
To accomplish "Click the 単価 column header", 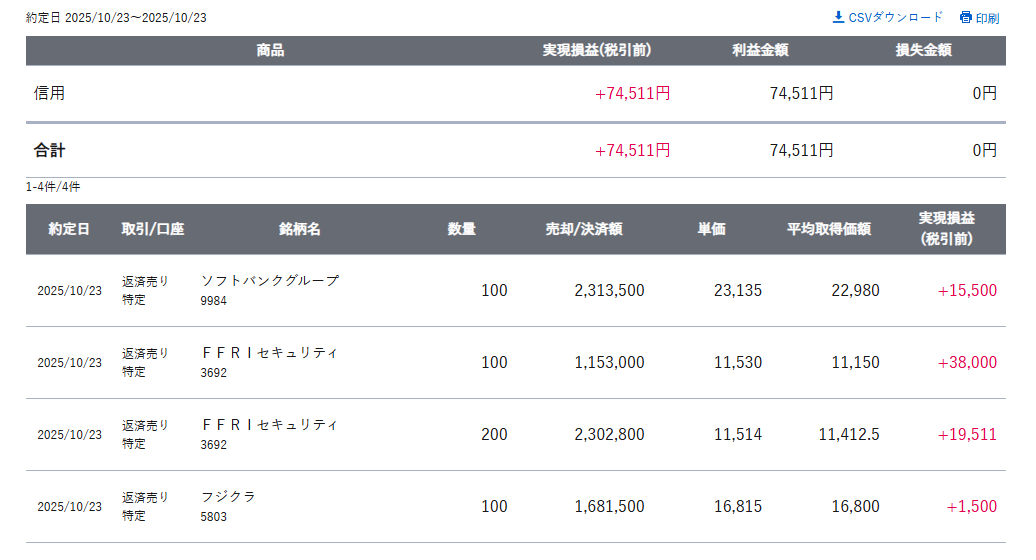I will 711,229.
